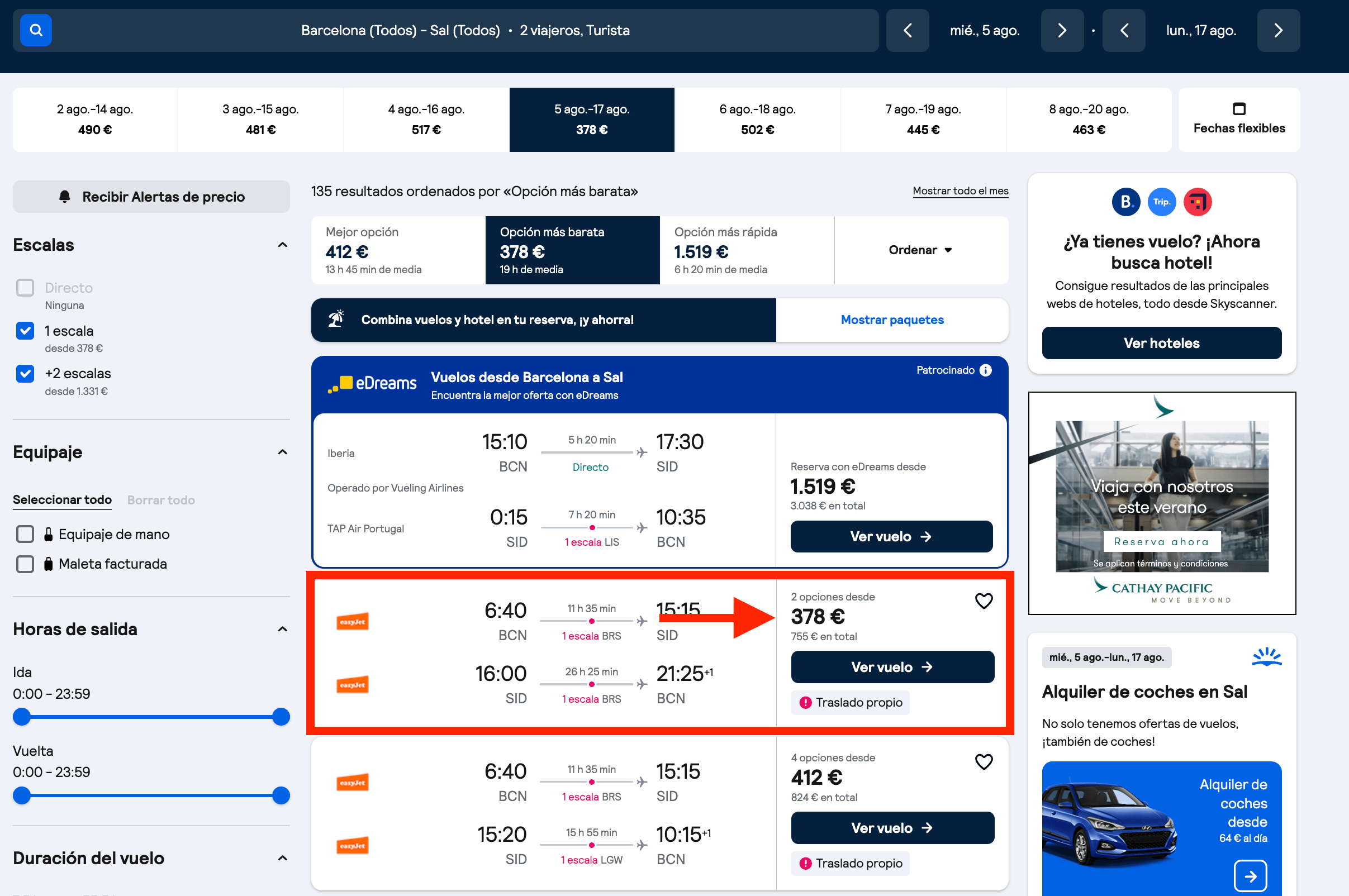
Task: Save the 412 € flight with heart icon
Action: pyautogui.click(x=983, y=762)
